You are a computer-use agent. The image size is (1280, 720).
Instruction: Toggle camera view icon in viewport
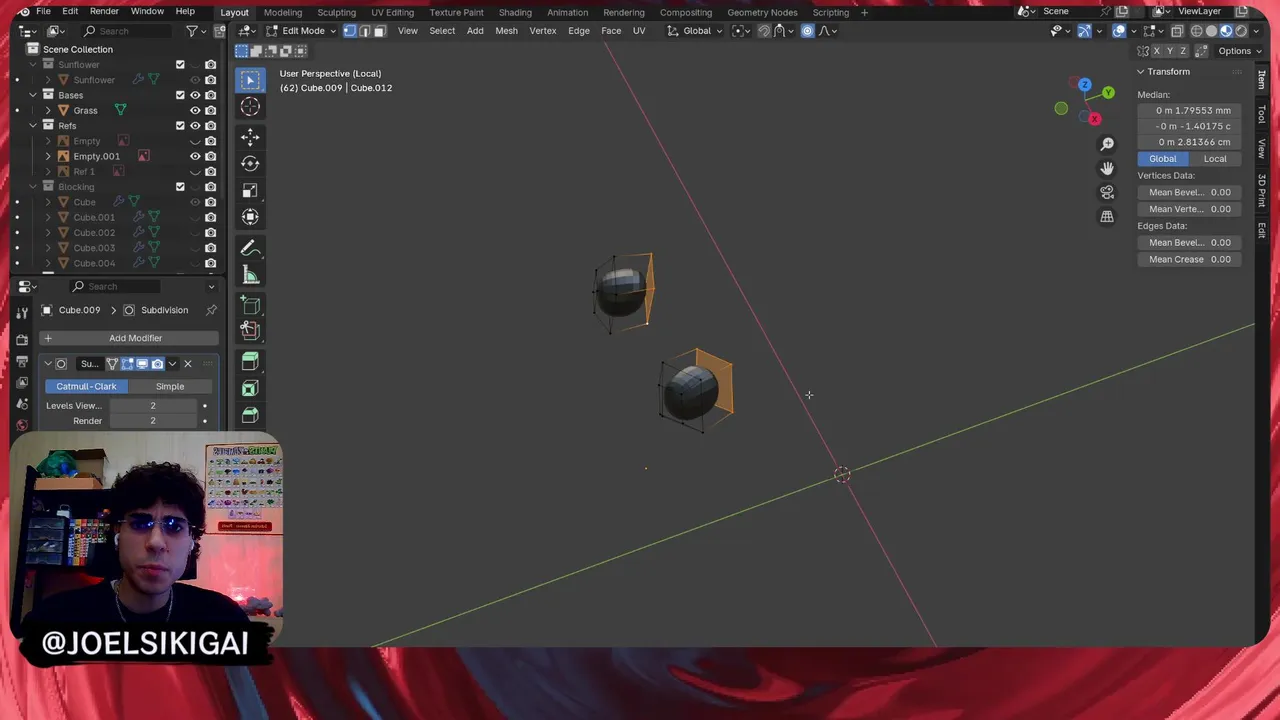coord(1107,192)
